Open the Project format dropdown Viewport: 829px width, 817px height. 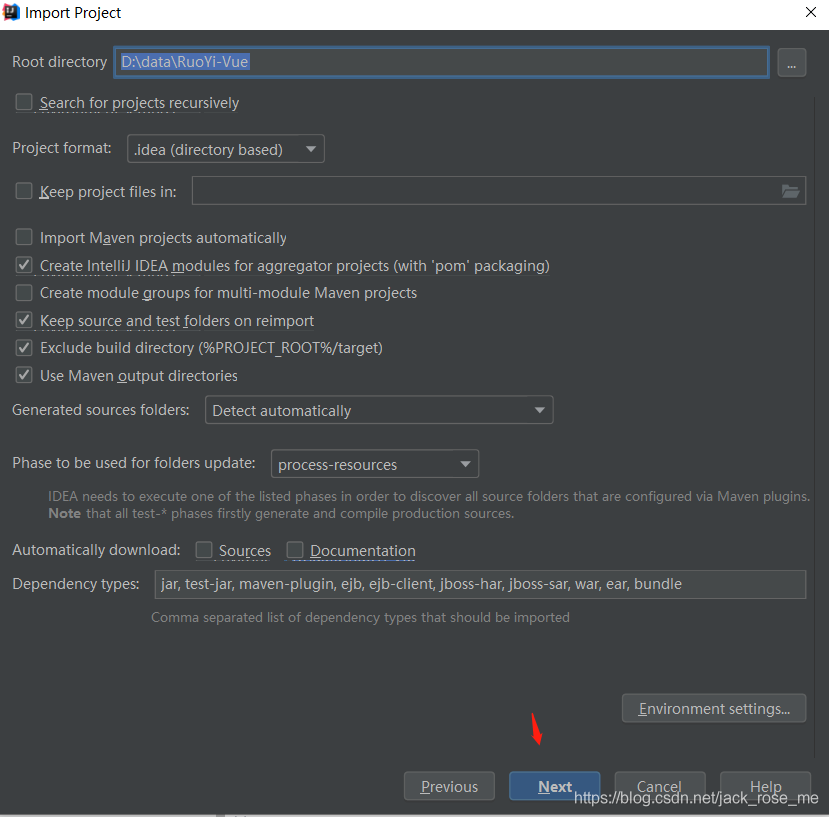[x=226, y=149]
